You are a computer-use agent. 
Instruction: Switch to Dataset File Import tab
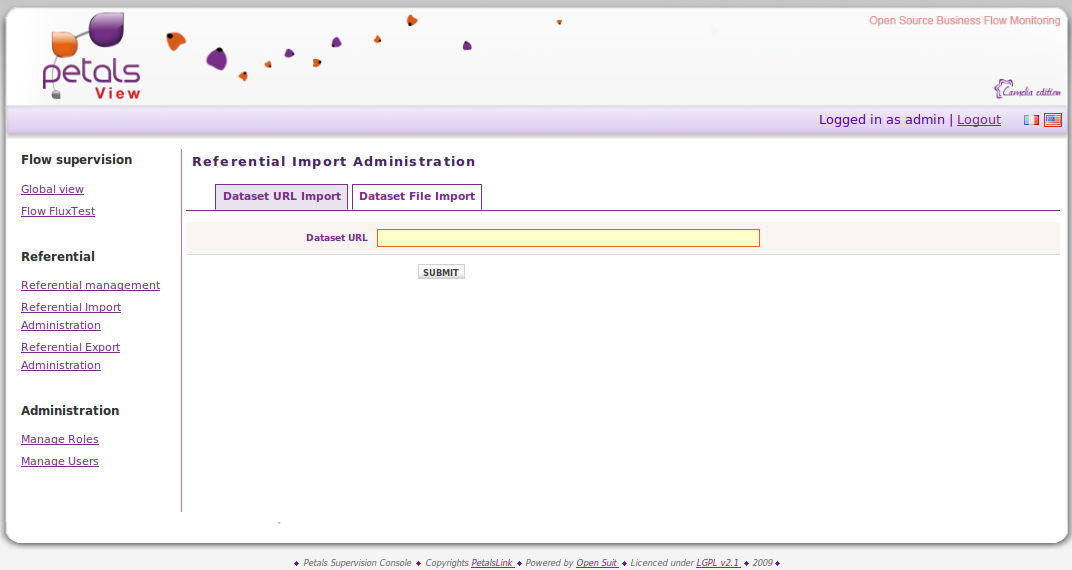point(417,197)
